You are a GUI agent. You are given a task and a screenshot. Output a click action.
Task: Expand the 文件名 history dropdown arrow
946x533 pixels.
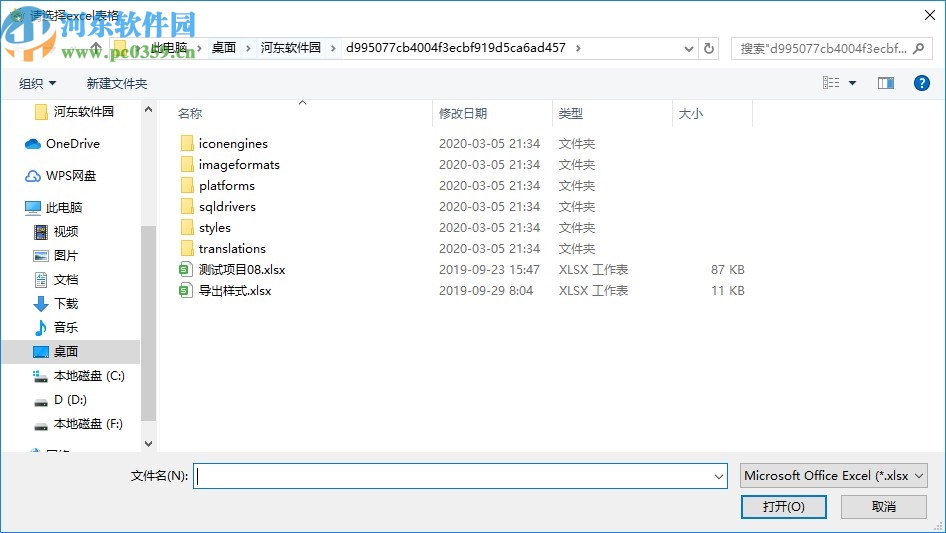tap(719, 476)
